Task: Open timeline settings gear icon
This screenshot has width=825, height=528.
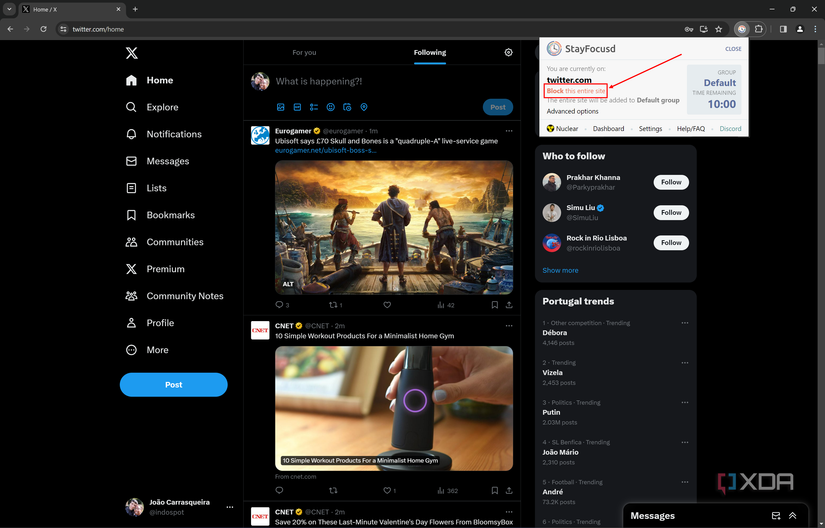Action: pyautogui.click(x=508, y=53)
